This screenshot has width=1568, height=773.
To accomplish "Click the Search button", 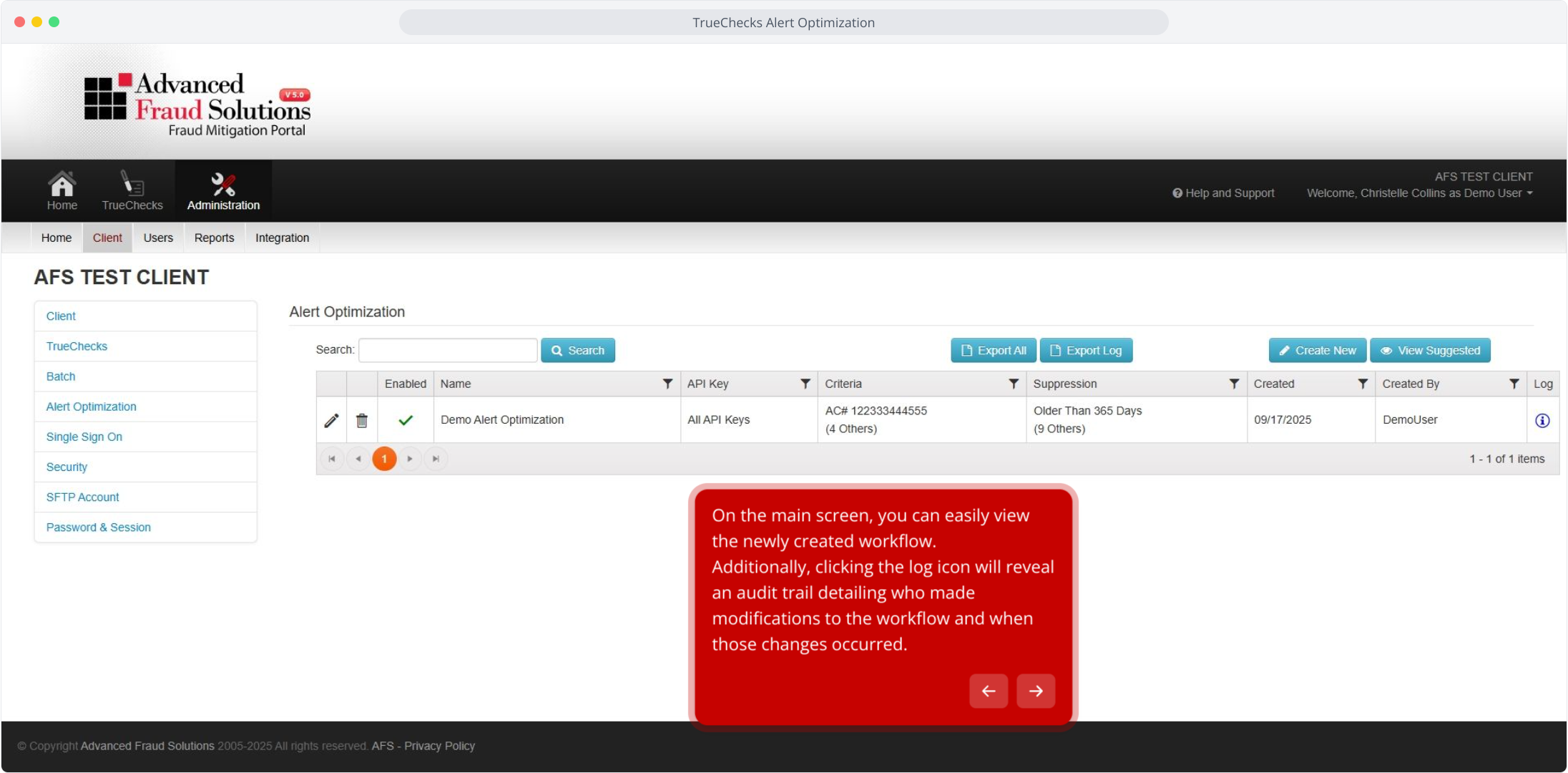I will coord(578,350).
